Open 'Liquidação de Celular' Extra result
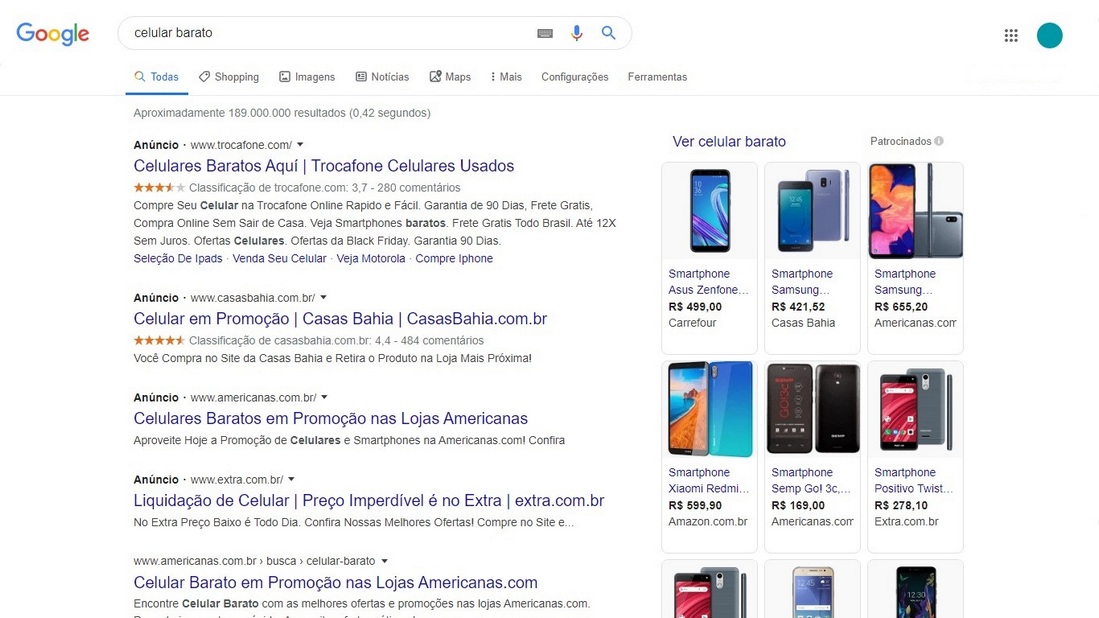 369,500
